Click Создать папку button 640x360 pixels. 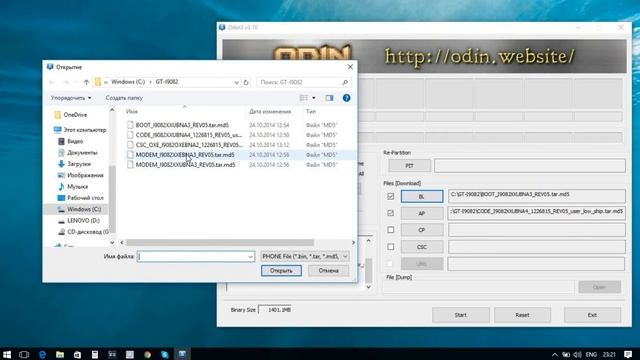pos(124,98)
